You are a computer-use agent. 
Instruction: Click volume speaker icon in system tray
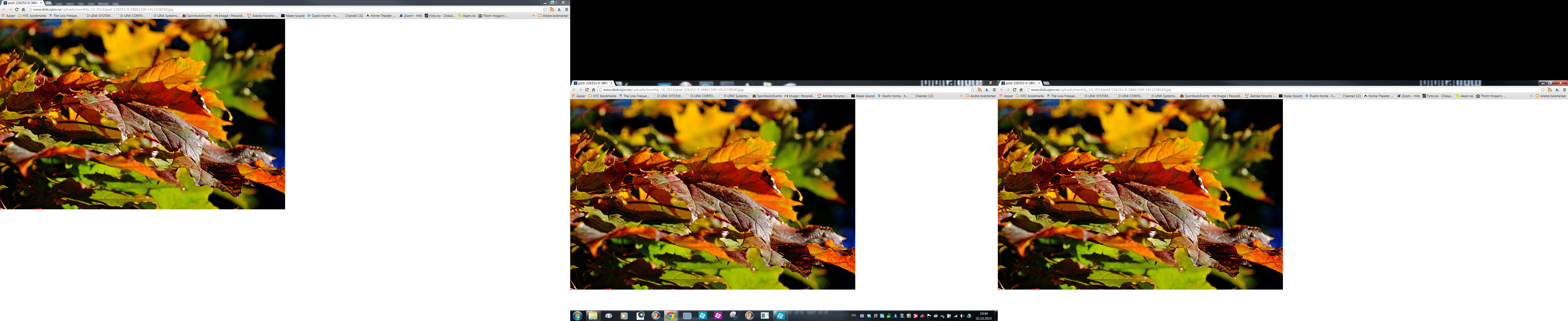pyautogui.click(x=962, y=316)
